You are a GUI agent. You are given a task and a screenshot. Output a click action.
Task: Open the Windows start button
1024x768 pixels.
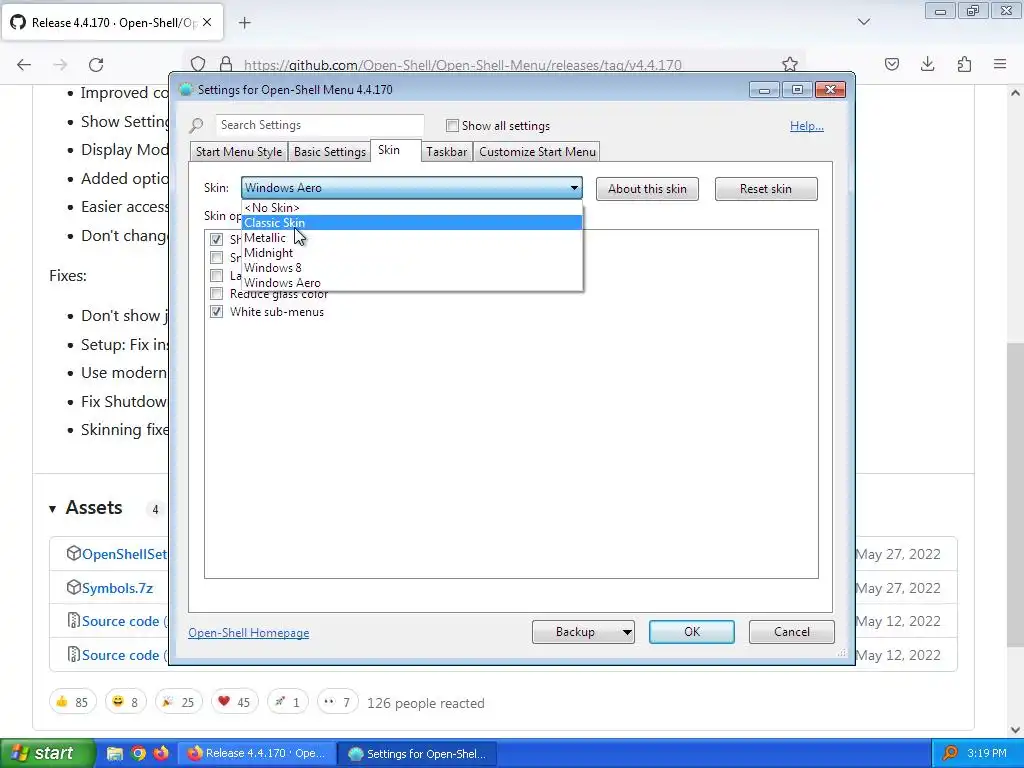click(x=48, y=754)
